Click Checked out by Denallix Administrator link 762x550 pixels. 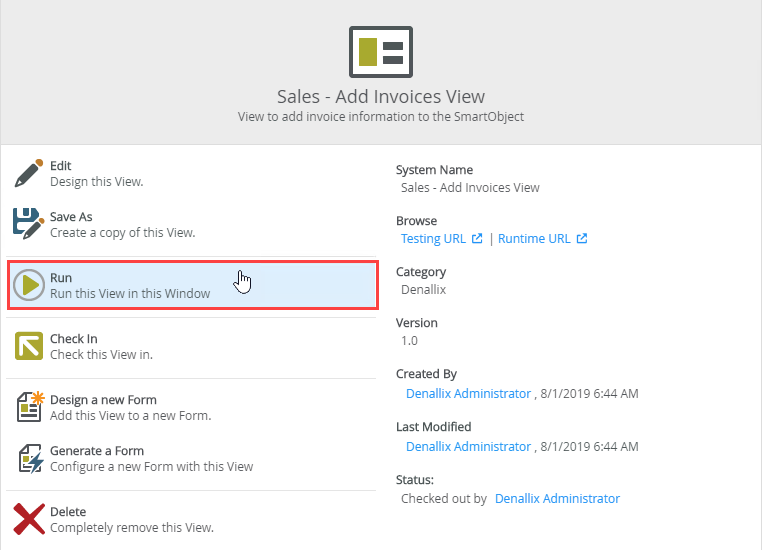click(x=557, y=498)
